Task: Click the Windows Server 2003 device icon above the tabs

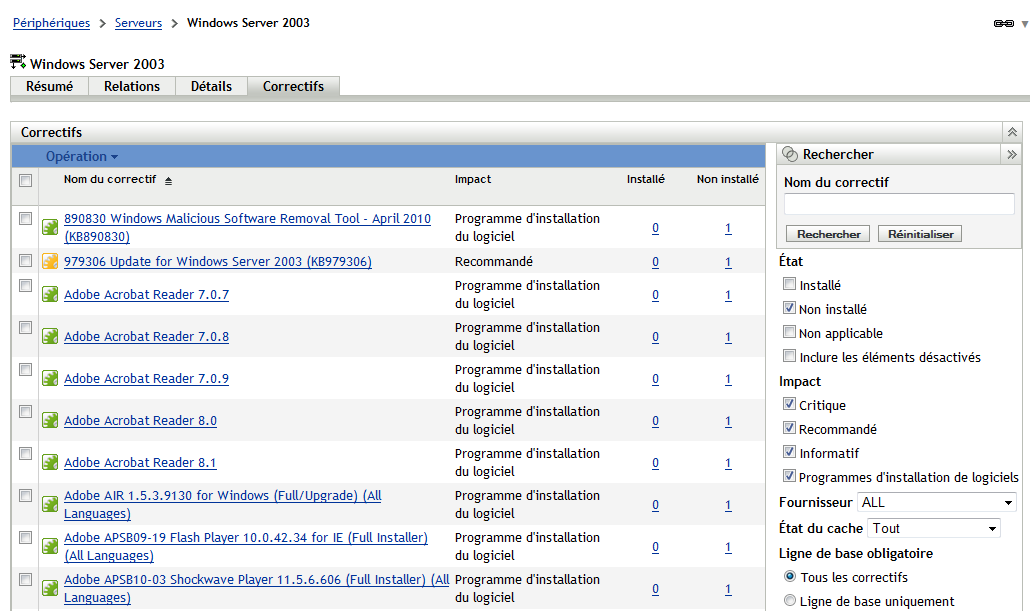Action: pyautogui.click(x=16, y=62)
